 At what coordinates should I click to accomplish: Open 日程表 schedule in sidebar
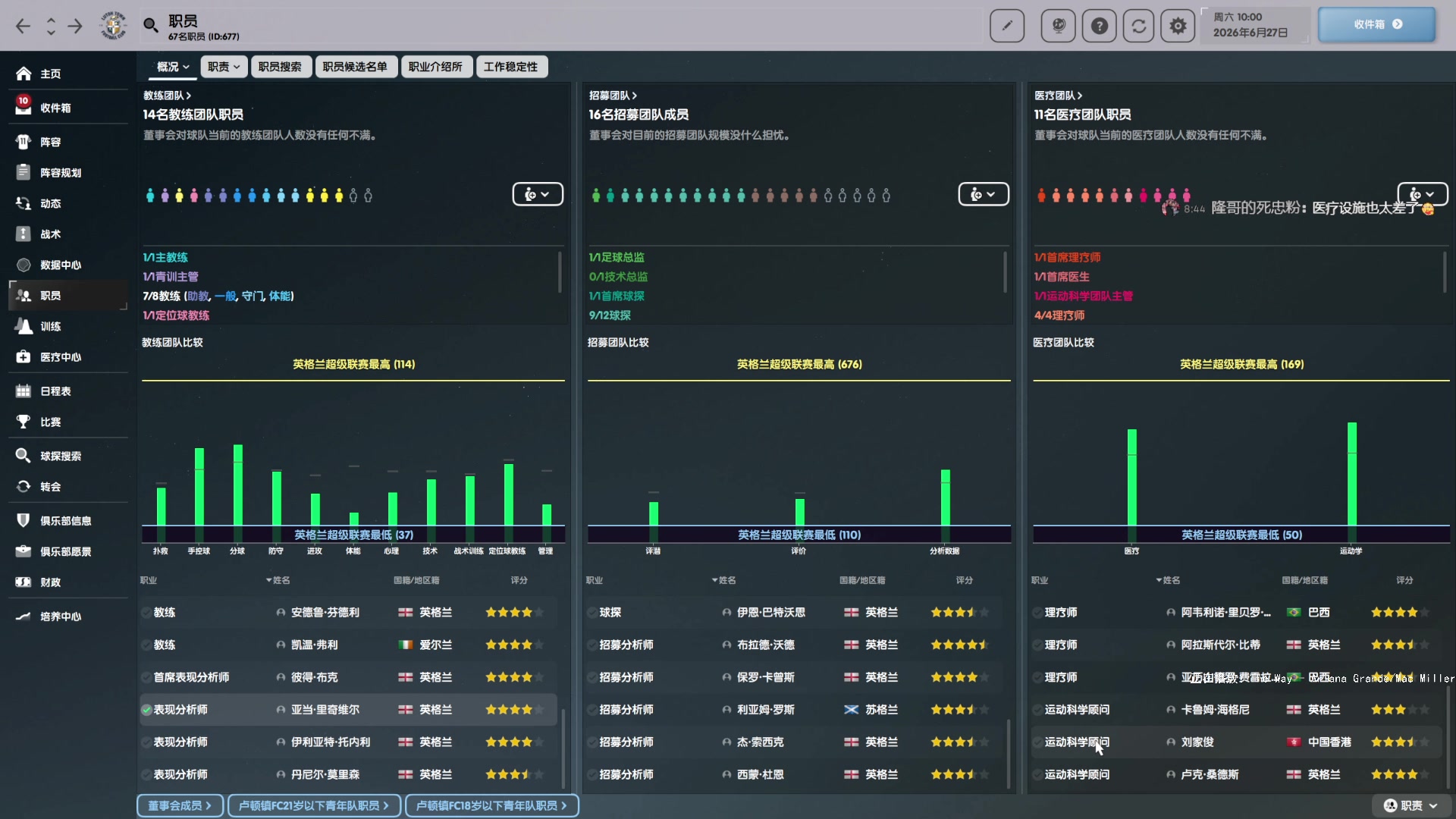(68, 391)
